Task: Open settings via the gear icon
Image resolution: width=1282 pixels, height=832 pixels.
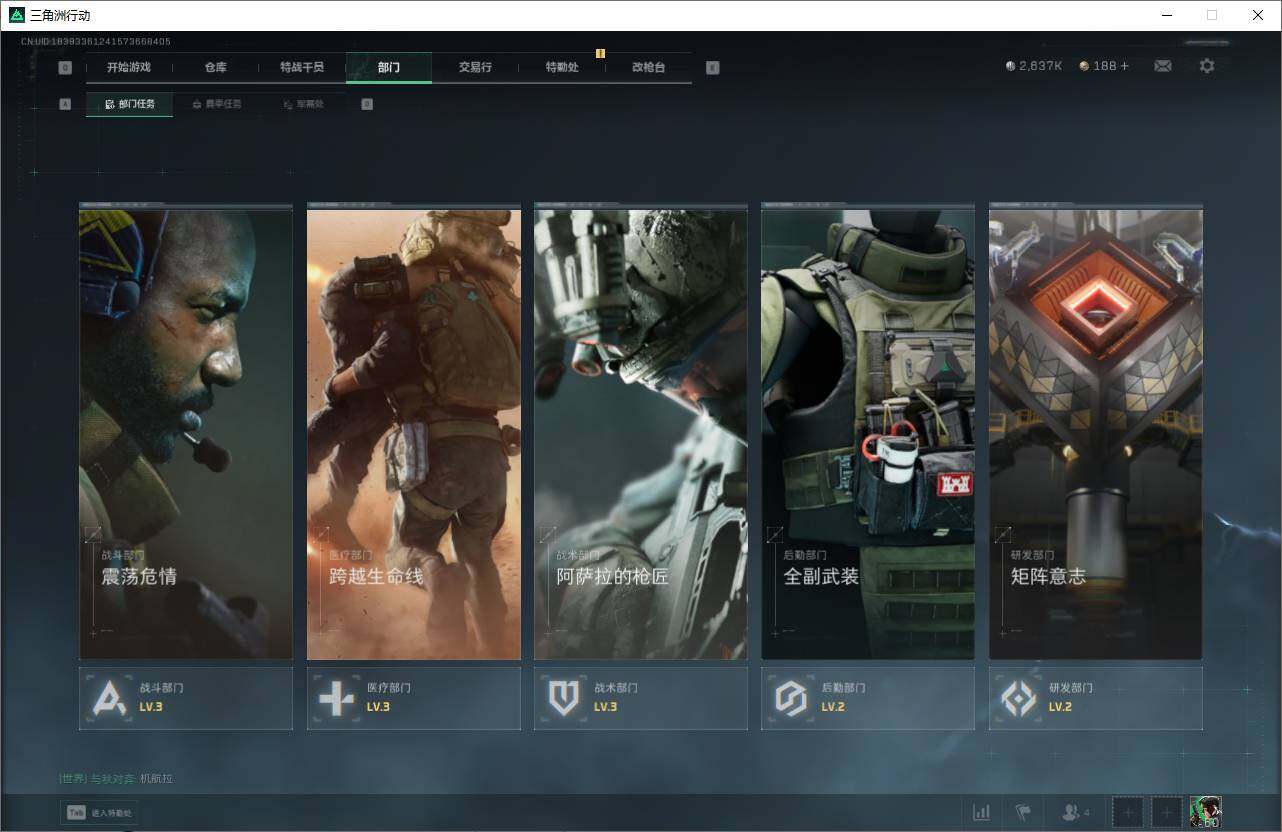Action: click(x=1207, y=66)
